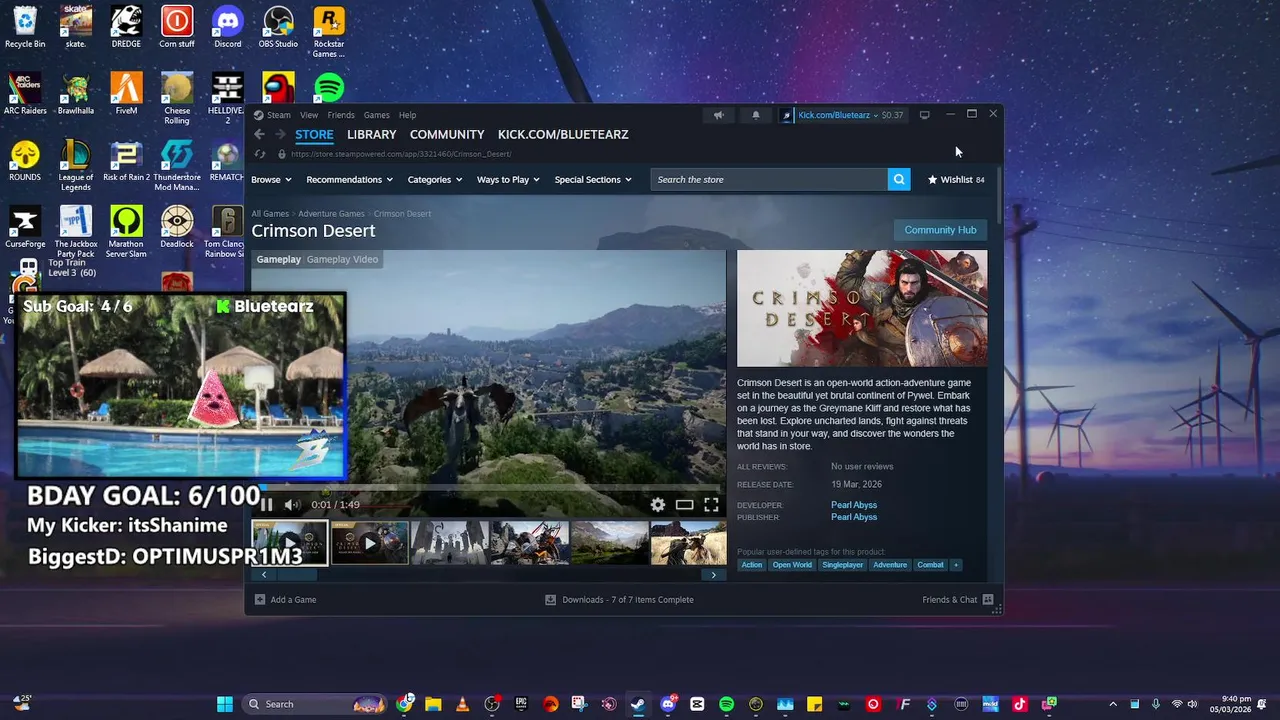The image size is (1280, 720).
Task: Open the Games menu
Action: 377,115
